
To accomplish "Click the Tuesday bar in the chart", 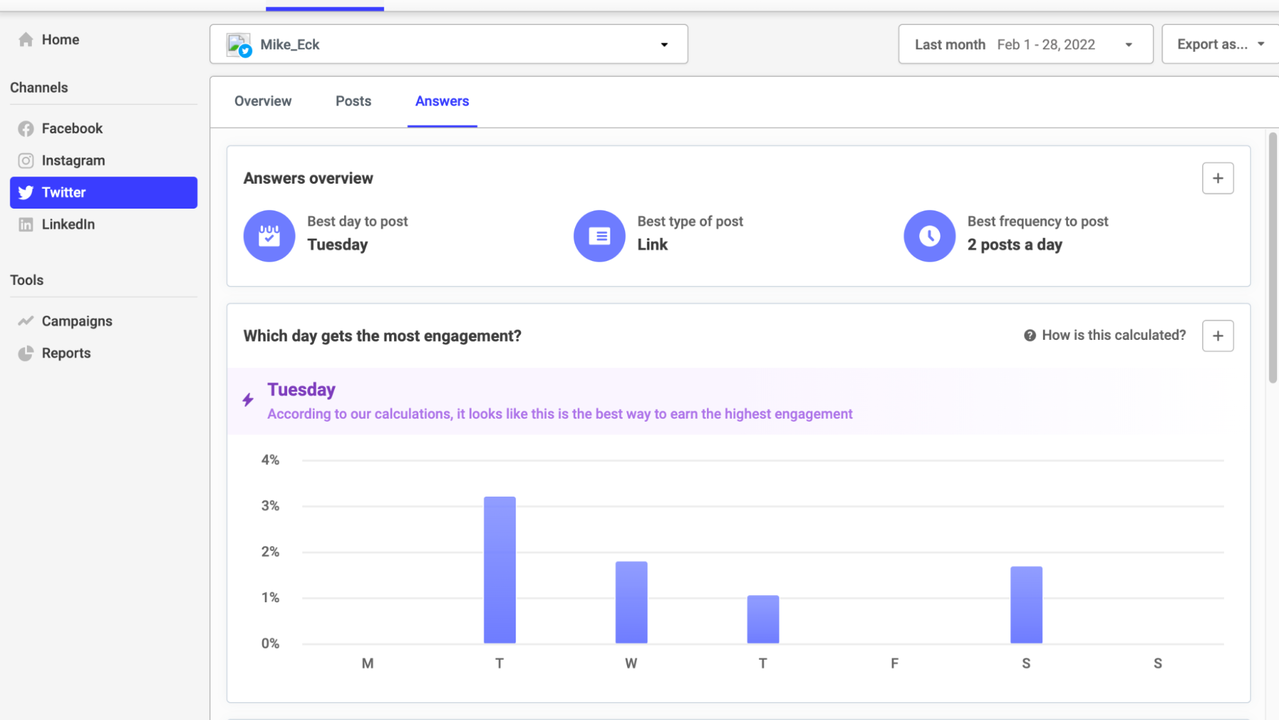I will pyautogui.click(x=500, y=570).
